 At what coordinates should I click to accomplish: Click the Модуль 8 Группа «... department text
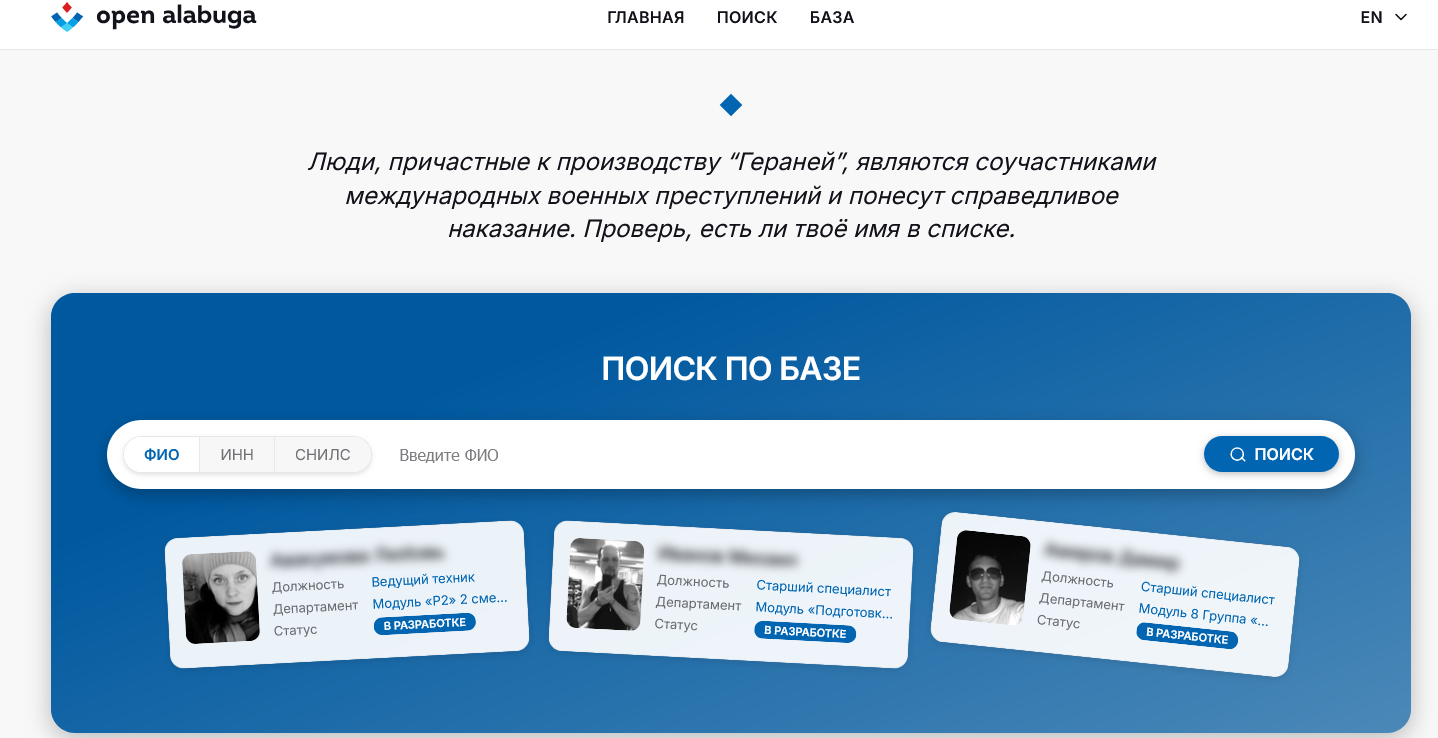click(1204, 614)
